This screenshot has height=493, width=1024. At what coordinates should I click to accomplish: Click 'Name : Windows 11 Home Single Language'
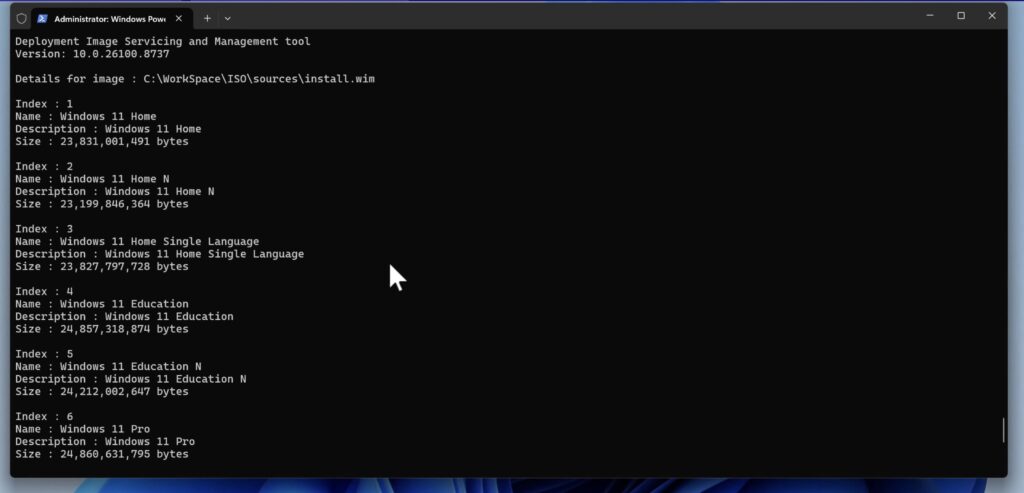click(137, 242)
